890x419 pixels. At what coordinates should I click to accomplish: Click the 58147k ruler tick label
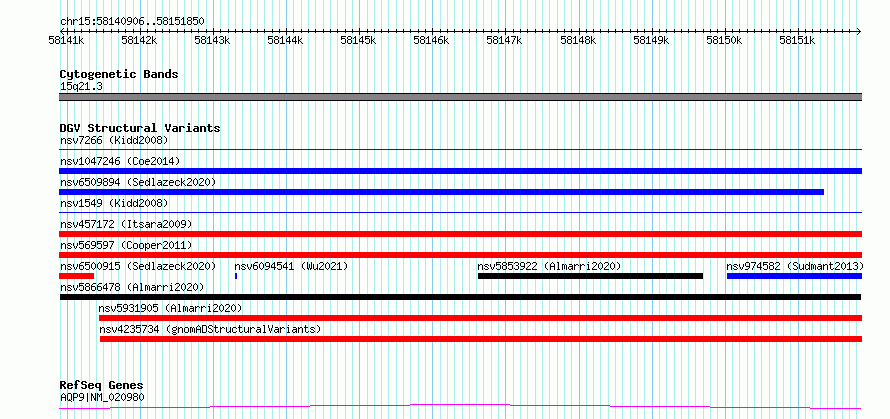(505, 40)
